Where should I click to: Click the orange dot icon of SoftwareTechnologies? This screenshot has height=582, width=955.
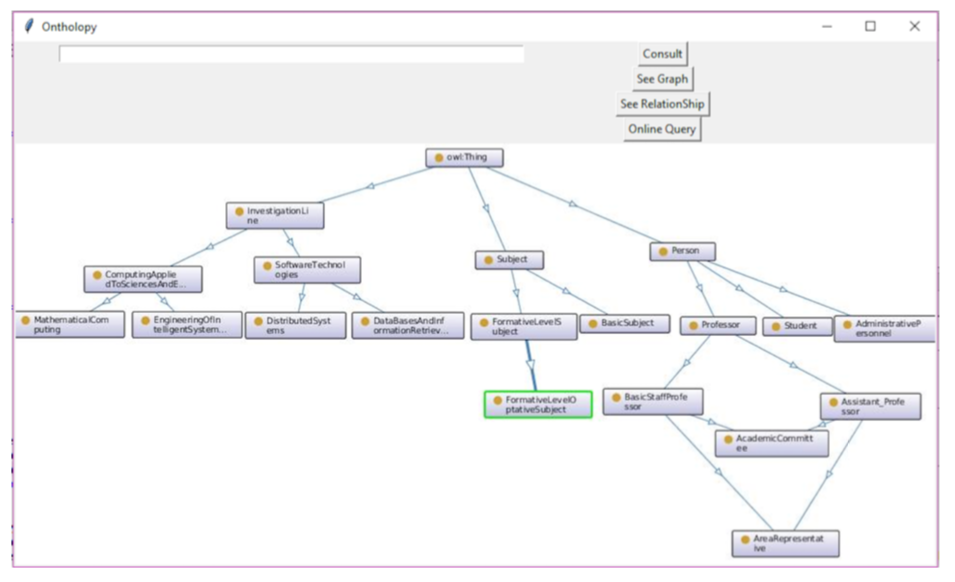[x=267, y=266]
